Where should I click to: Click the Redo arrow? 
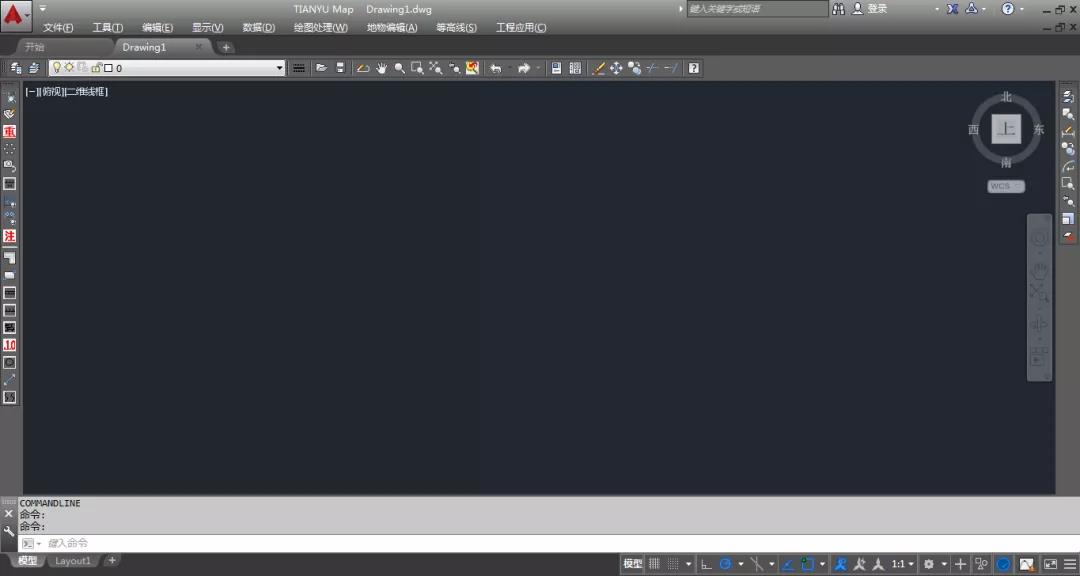point(524,68)
